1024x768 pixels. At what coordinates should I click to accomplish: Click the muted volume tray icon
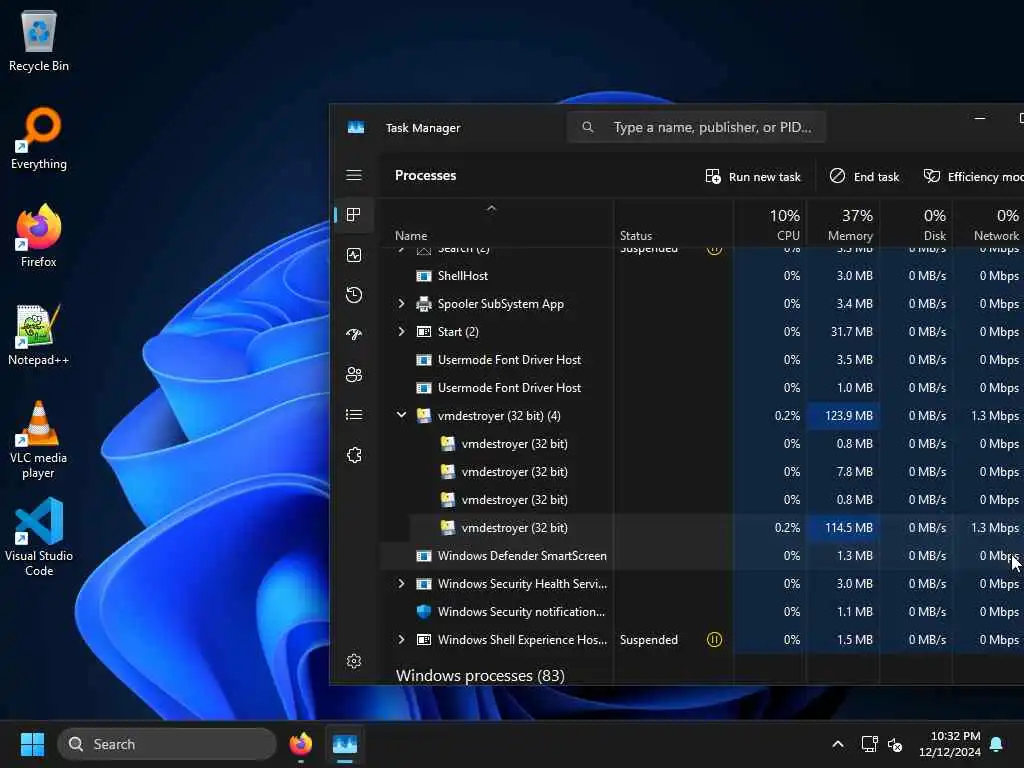tap(895, 744)
